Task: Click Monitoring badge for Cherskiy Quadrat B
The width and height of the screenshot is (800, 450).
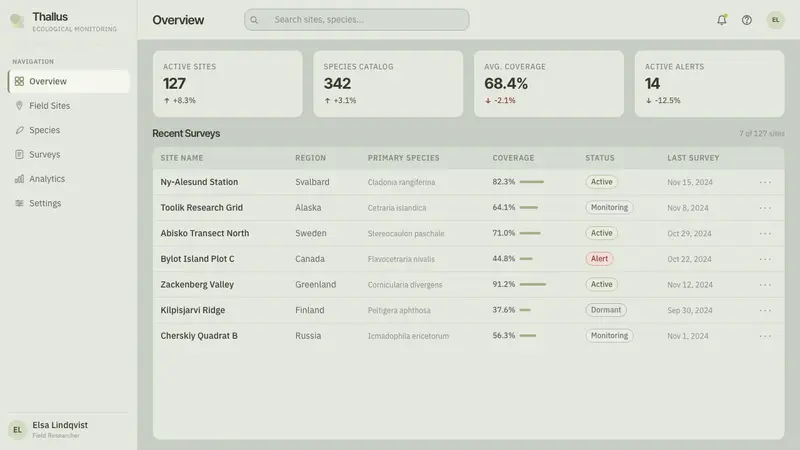Action: [x=609, y=335]
